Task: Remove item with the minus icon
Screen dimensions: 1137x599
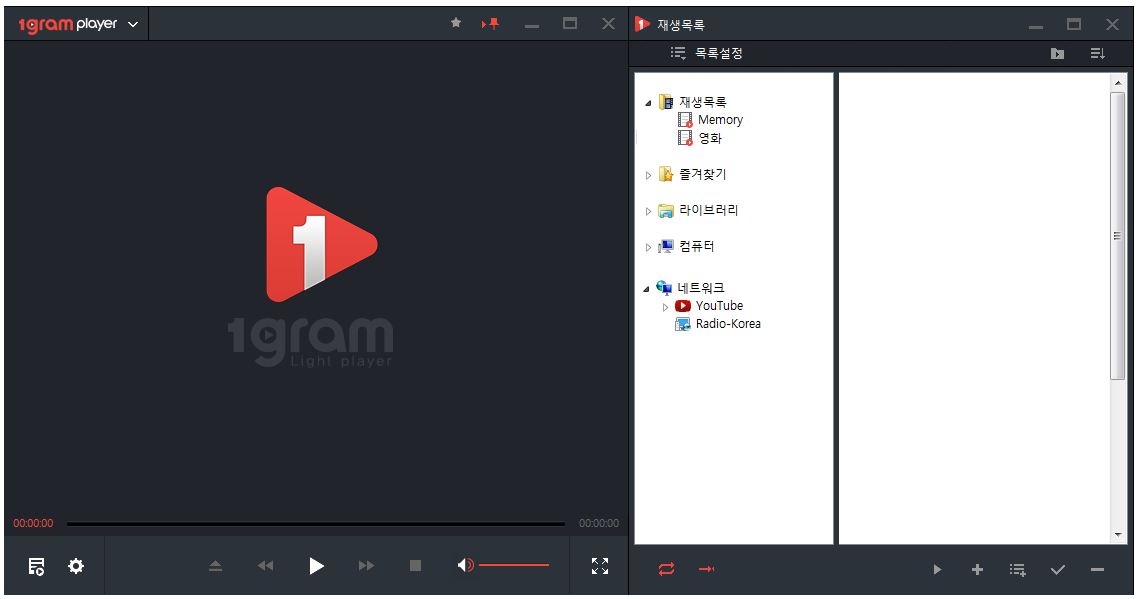Action: tap(1097, 570)
